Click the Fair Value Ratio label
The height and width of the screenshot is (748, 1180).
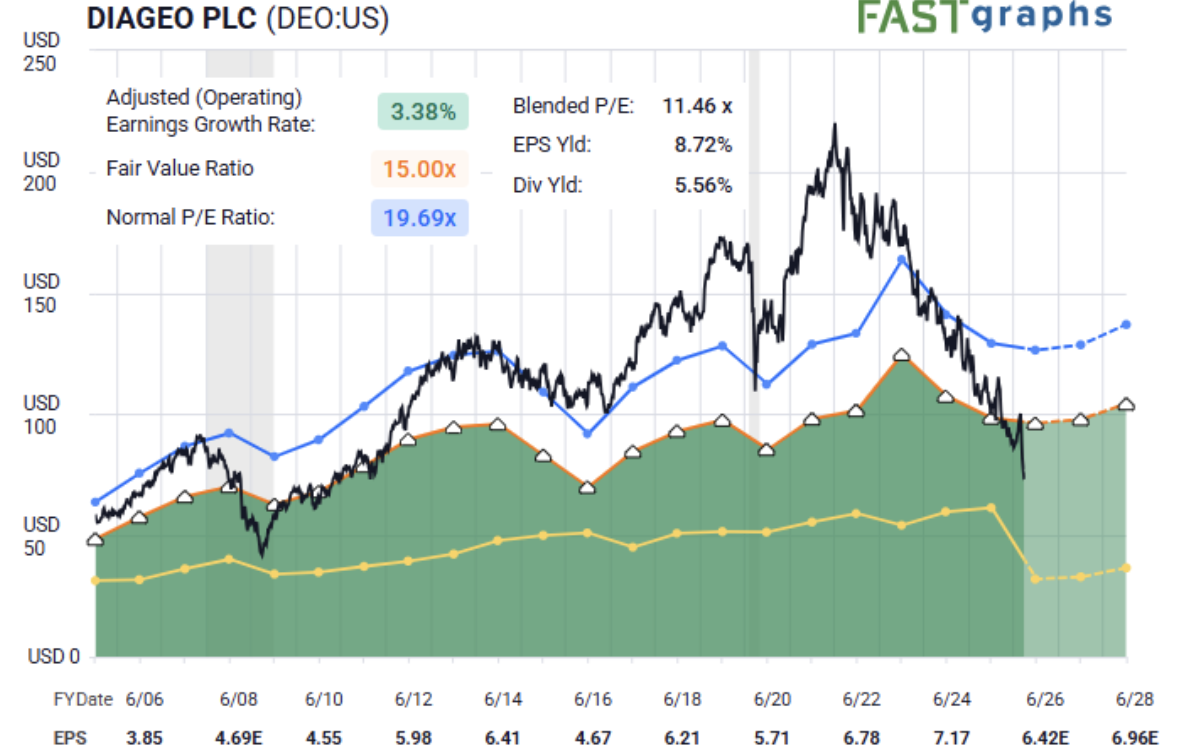[180, 168]
